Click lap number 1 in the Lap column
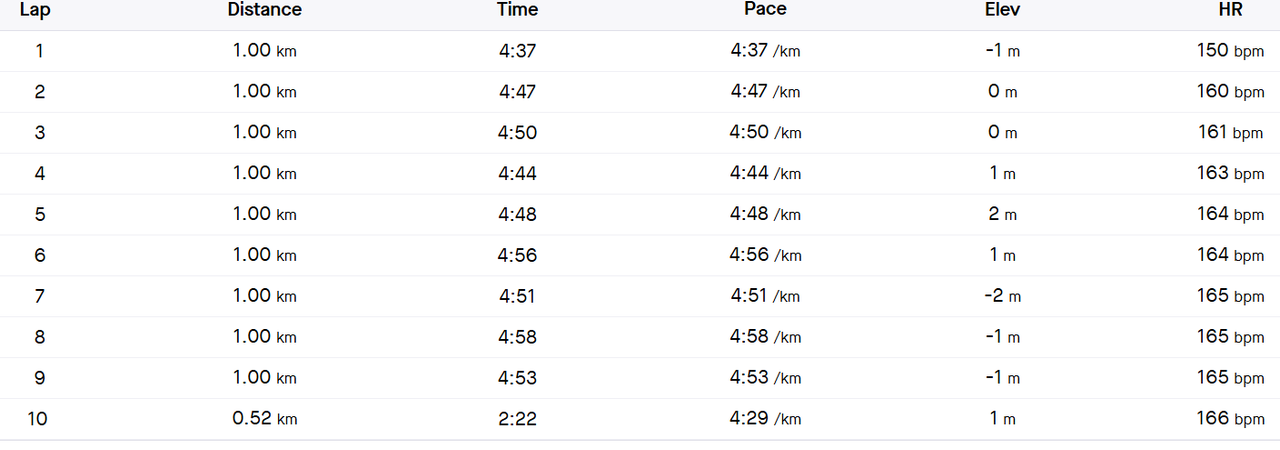The image size is (1280, 450). [39, 51]
